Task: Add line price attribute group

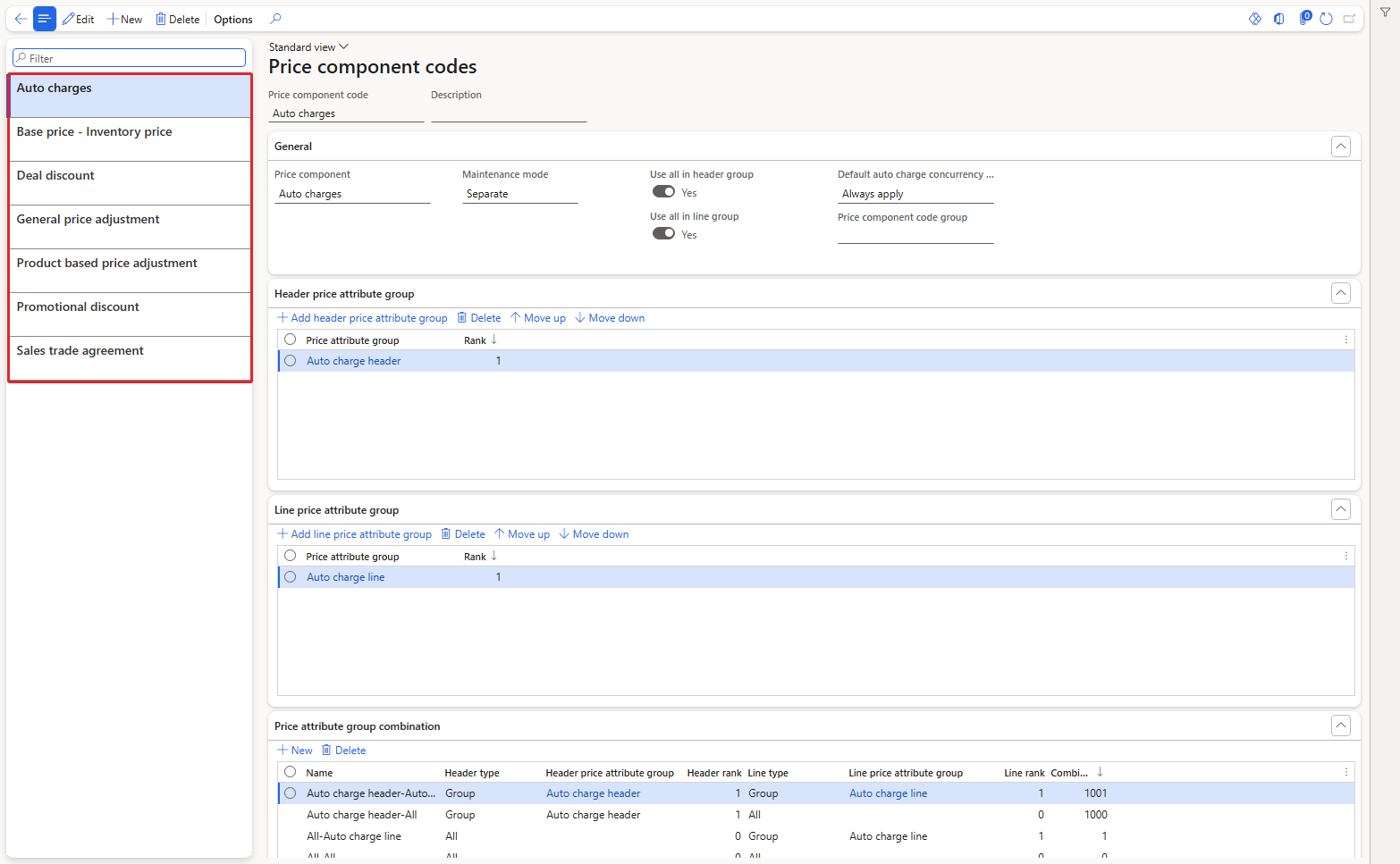Action: click(x=354, y=534)
